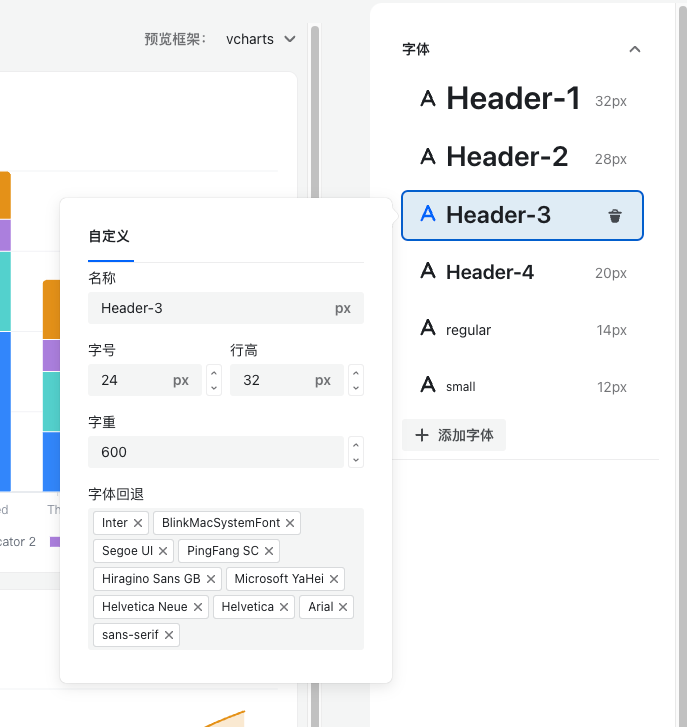Select the Header-1 font style
The height and width of the screenshot is (727, 687).
click(x=513, y=99)
